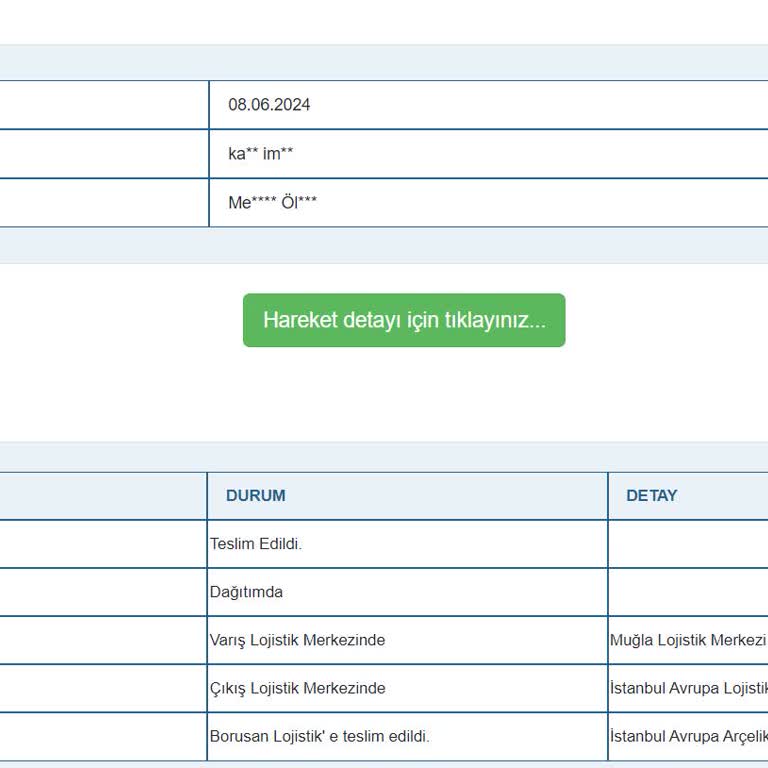The height and width of the screenshot is (768, 768).
Task: Click the DETAY column header
Action: tap(651, 496)
